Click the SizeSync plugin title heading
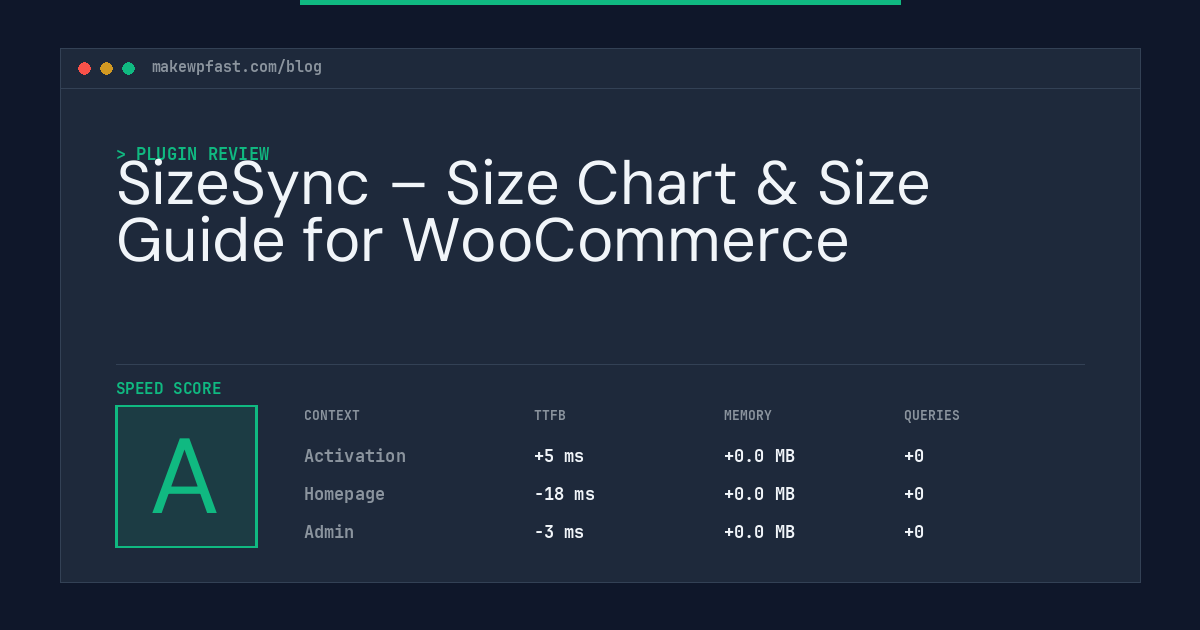This screenshot has width=1200, height=630. coord(523,211)
